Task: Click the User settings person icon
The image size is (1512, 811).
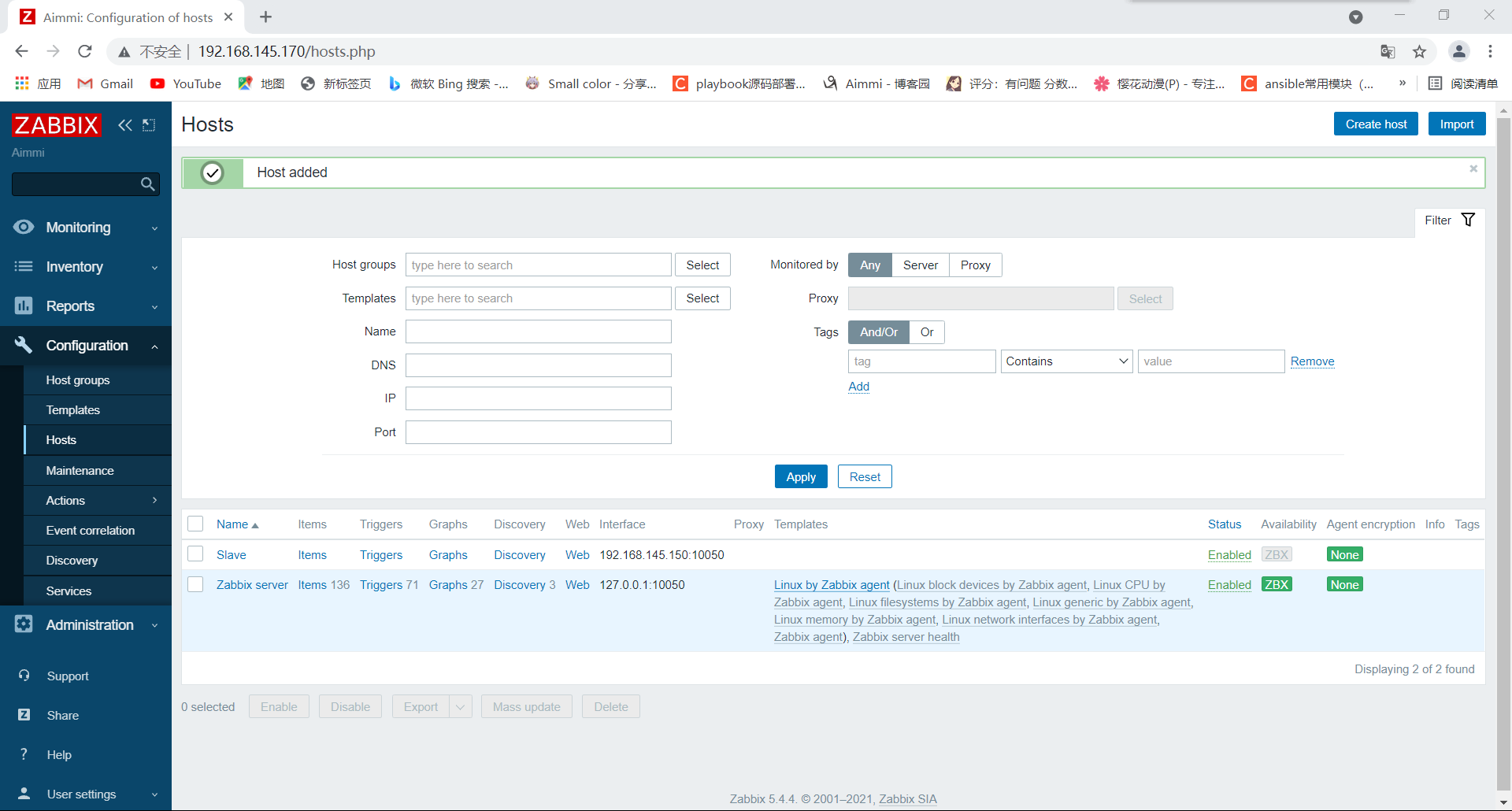Action: coord(24,794)
